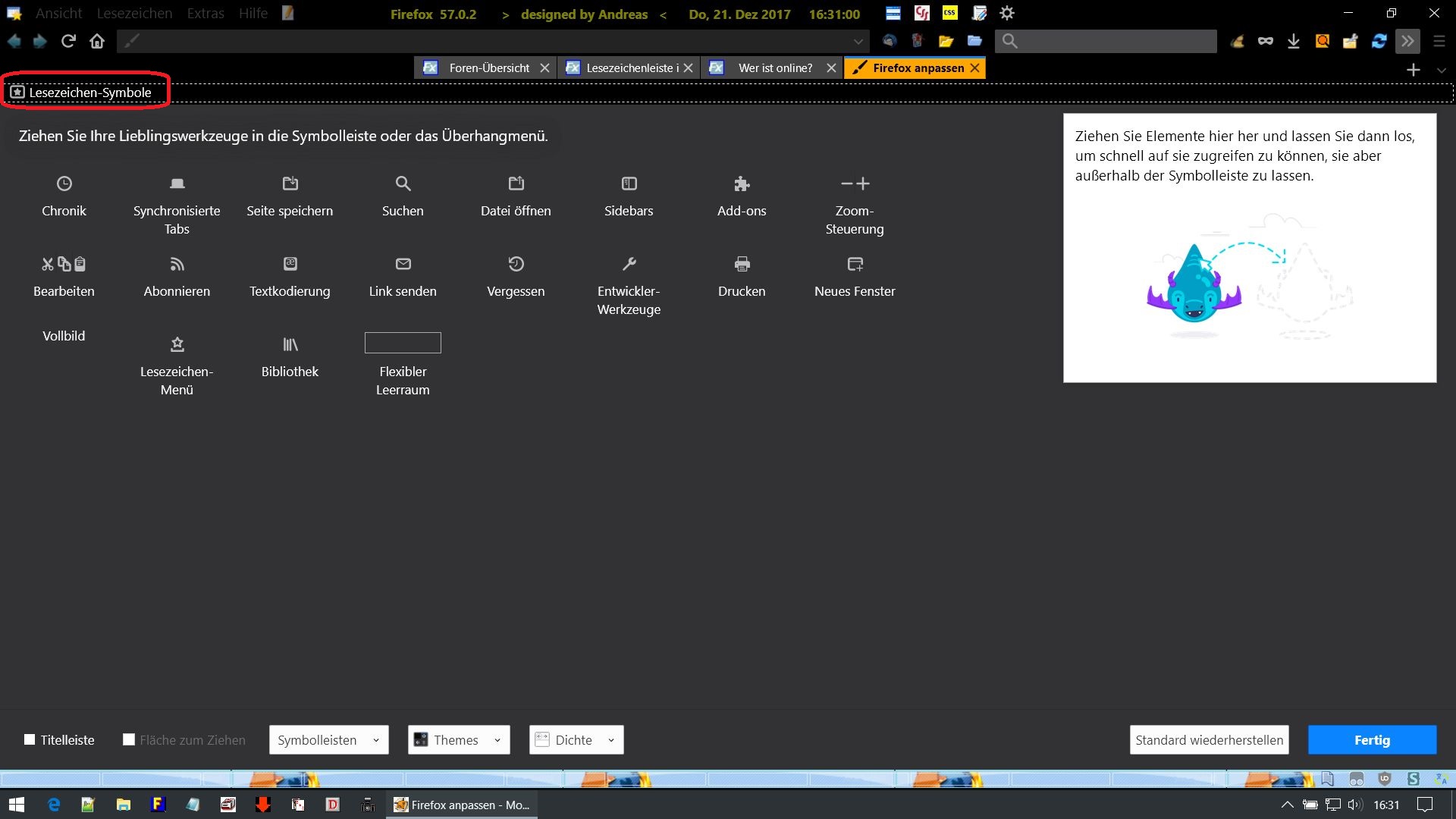
Task: Click the Bibliothek books icon
Action: pos(290,344)
